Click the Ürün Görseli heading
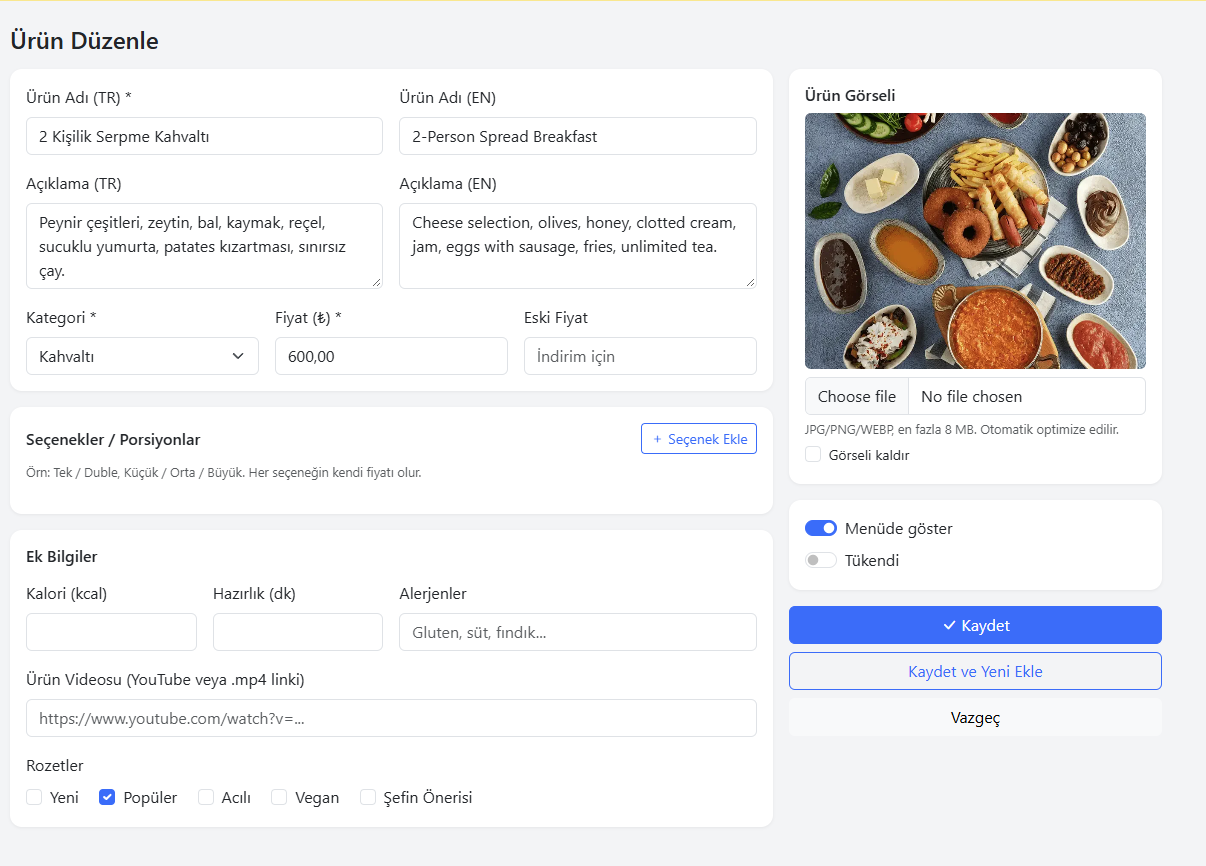This screenshot has height=866, width=1206. click(x=850, y=96)
